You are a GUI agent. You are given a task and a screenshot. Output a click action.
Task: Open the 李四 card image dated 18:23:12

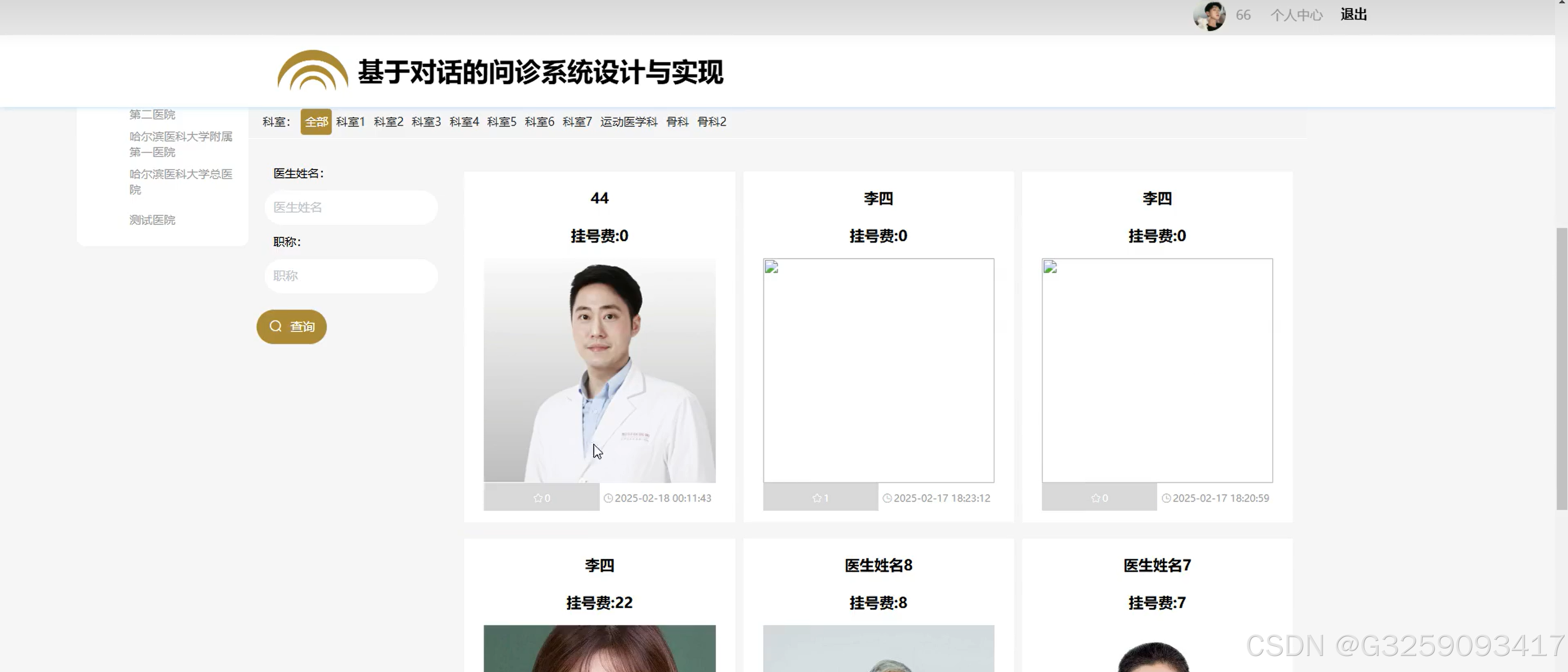(879, 370)
